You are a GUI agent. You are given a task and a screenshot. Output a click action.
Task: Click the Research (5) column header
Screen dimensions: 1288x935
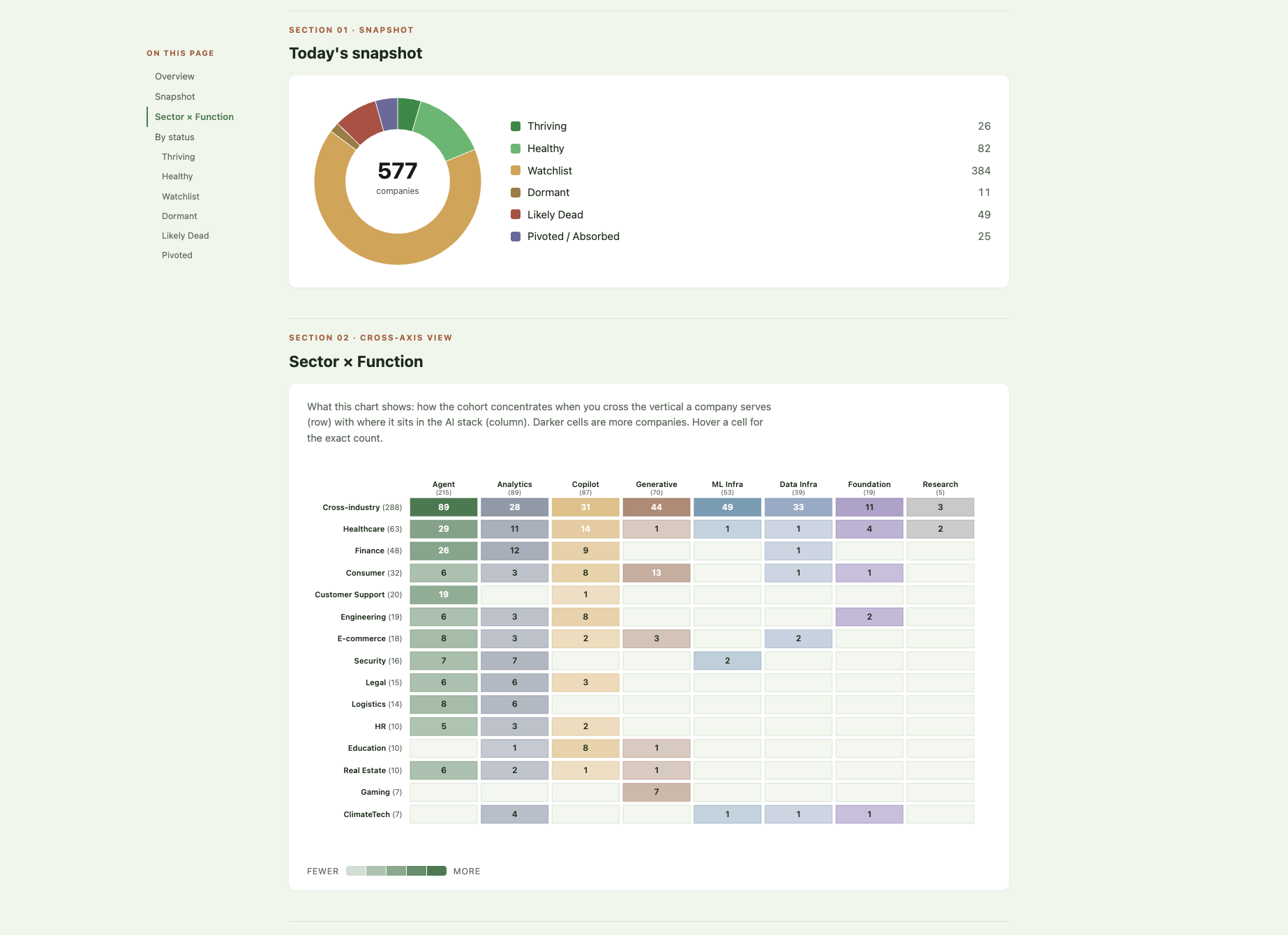(940, 487)
